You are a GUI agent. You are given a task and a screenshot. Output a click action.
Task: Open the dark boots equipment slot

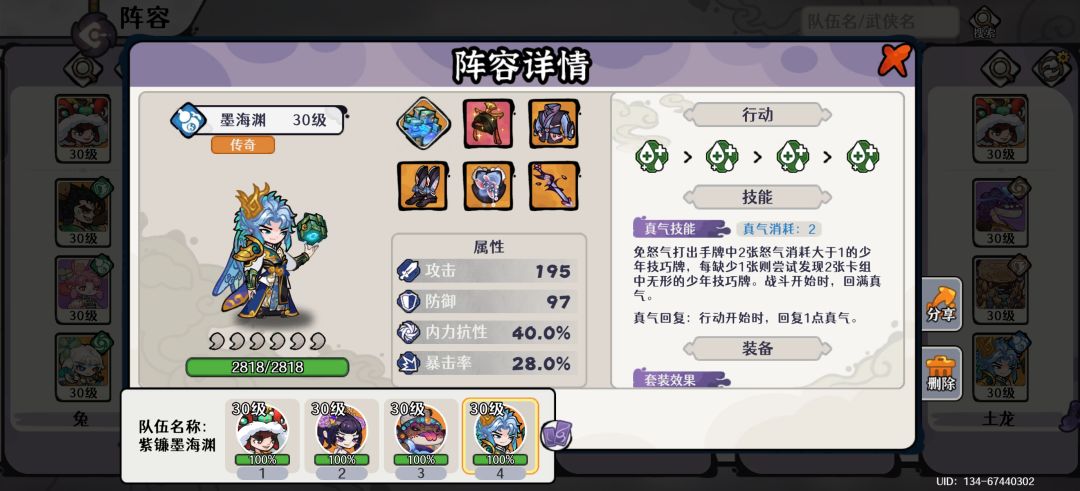[x=423, y=186]
